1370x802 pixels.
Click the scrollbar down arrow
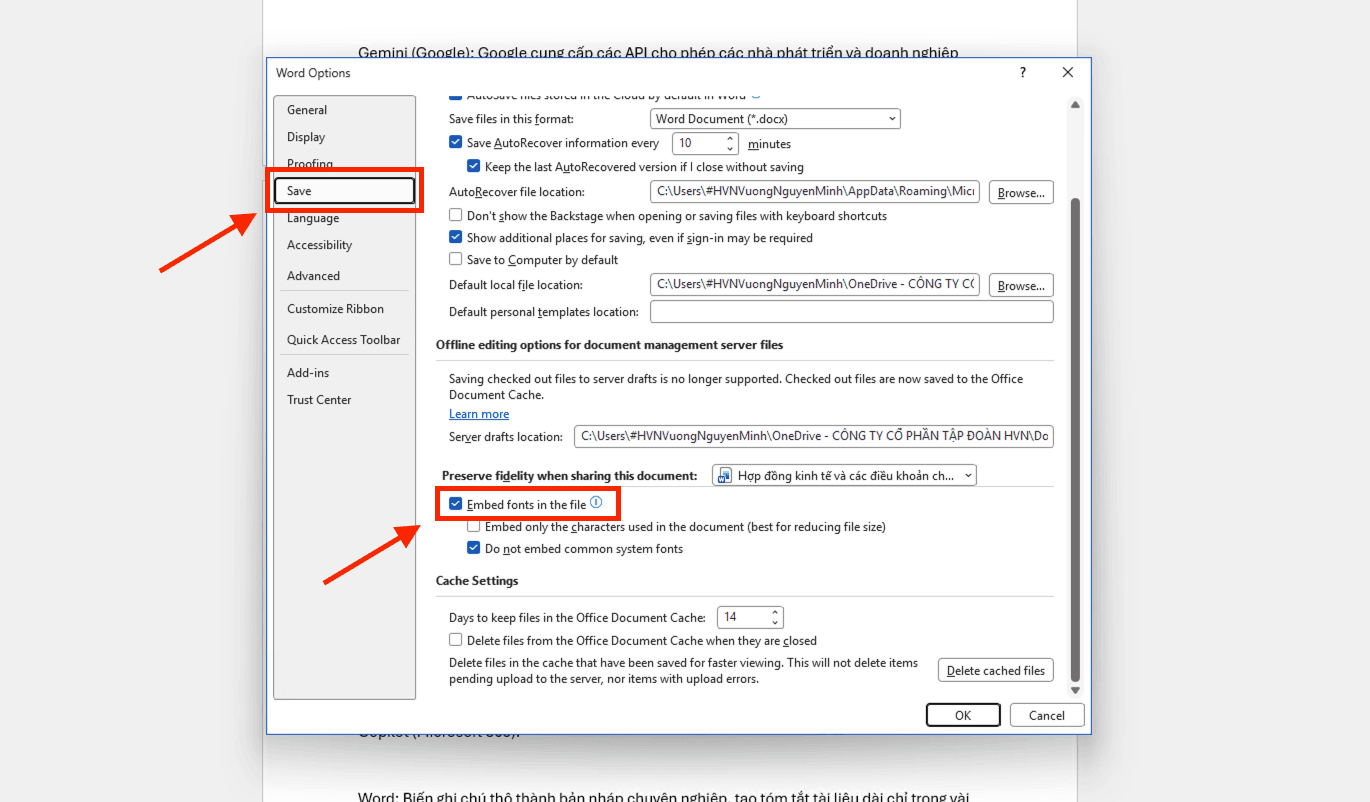pos(1076,690)
